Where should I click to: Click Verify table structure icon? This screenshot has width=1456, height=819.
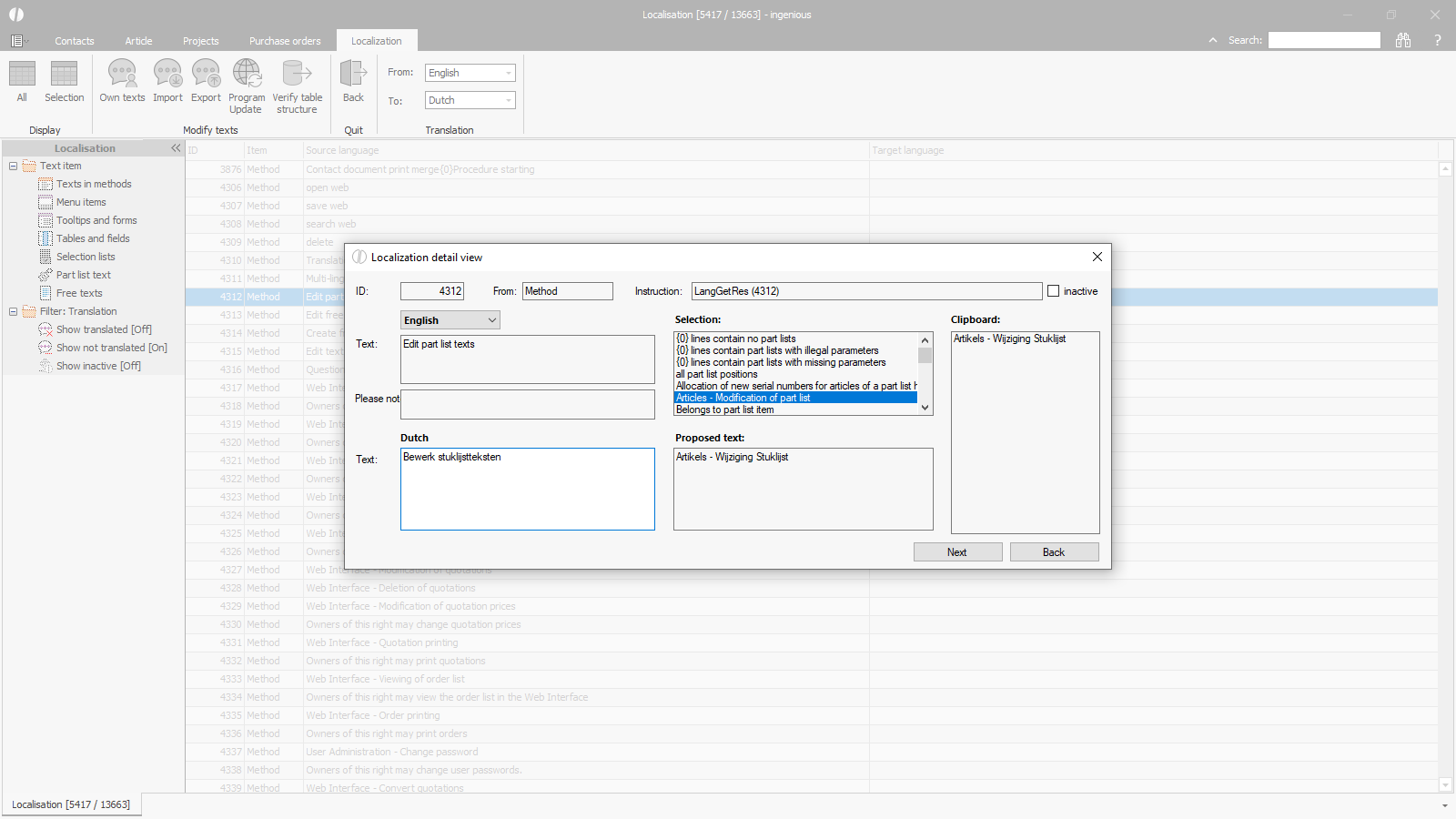click(x=297, y=75)
